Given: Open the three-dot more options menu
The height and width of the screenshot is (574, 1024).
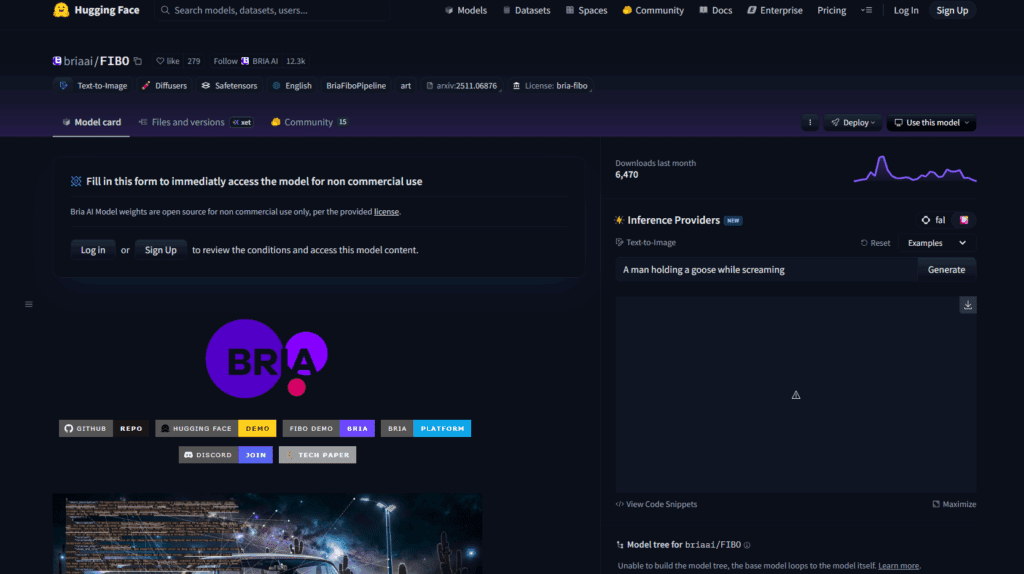Looking at the screenshot, I should 810,123.
